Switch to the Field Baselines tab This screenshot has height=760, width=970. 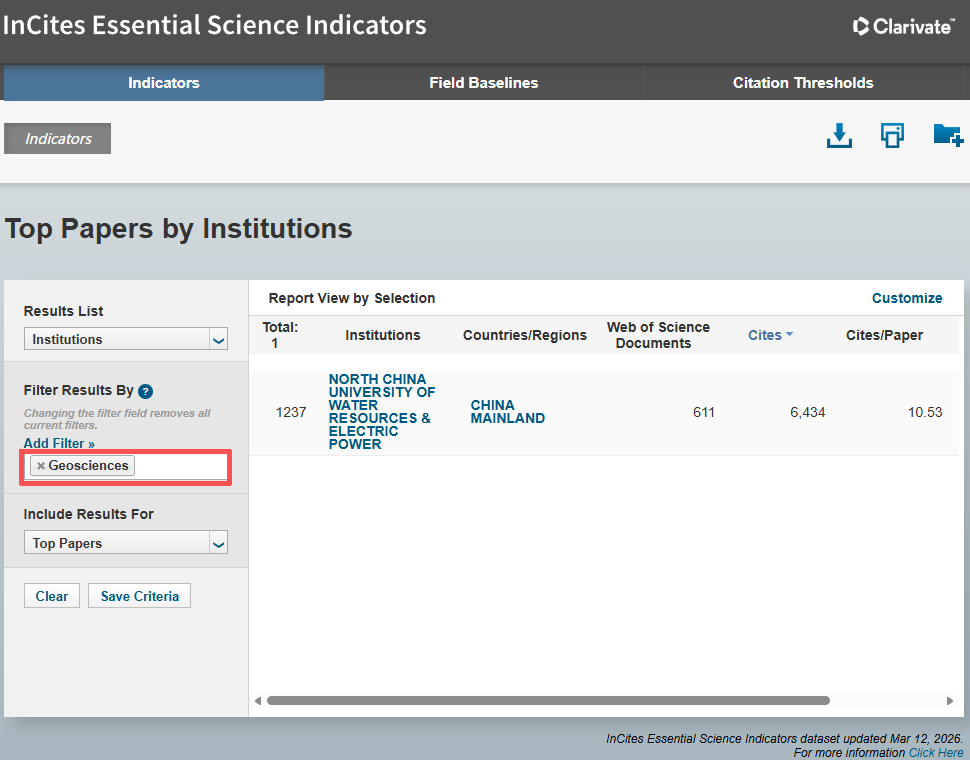pos(484,83)
